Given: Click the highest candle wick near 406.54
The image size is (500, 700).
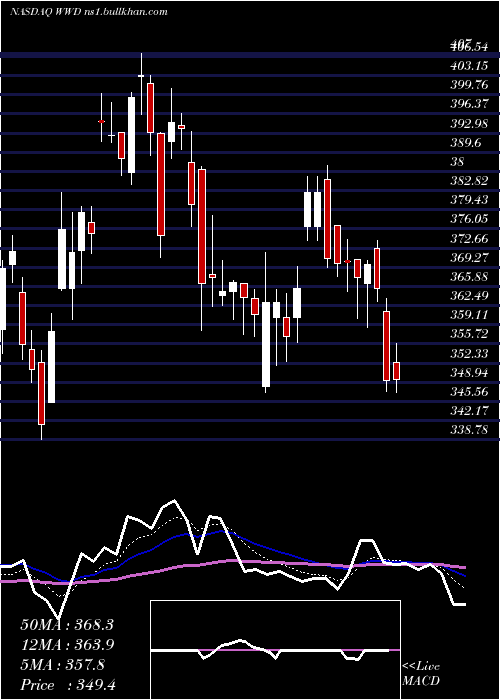Looking at the screenshot, I should pos(142,84).
